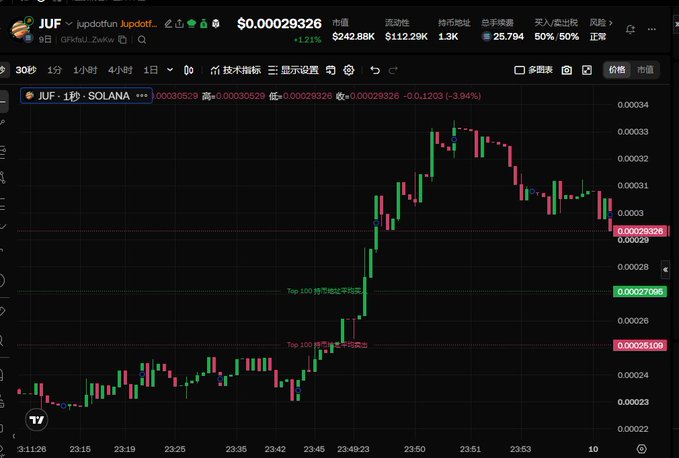Click the share icon in the token header
This screenshot has height=458, width=679.
(x=180, y=23)
